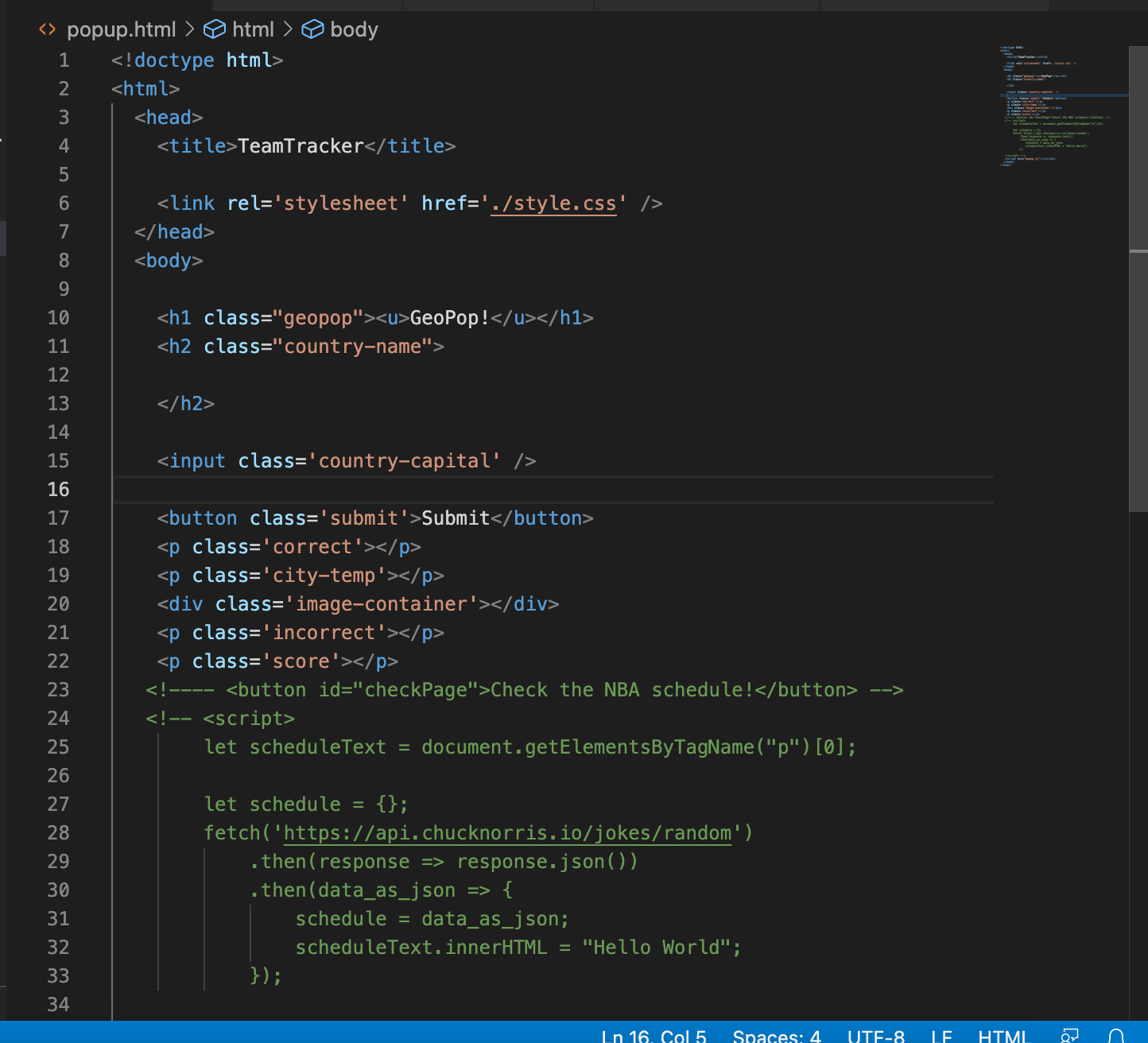Click the 'score' class value
The height and width of the screenshot is (1043, 1148).
tap(301, 661)
